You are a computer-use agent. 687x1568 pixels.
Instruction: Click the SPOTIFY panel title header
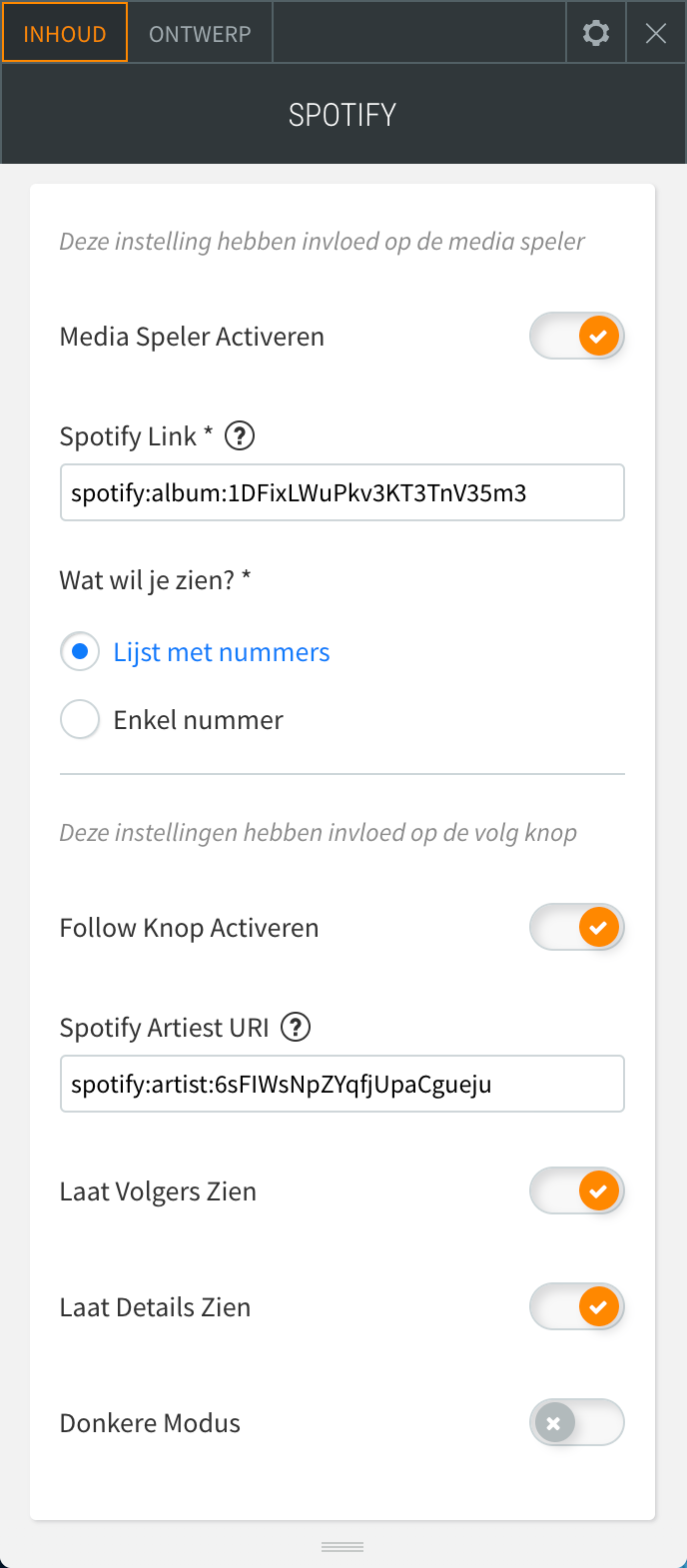pyautogui.click(x=343, y=115)
